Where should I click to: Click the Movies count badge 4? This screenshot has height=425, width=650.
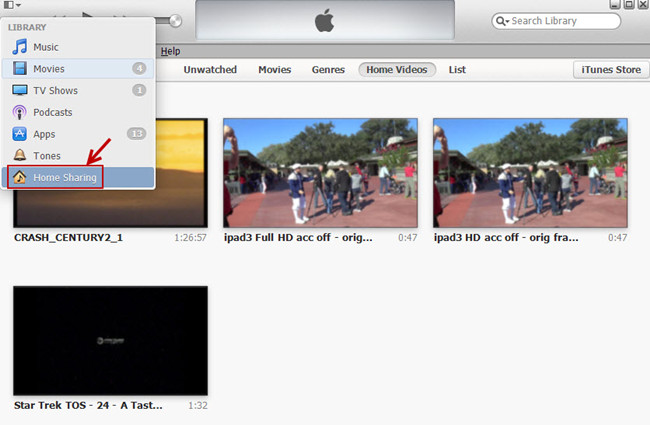[x=139, y=68]
